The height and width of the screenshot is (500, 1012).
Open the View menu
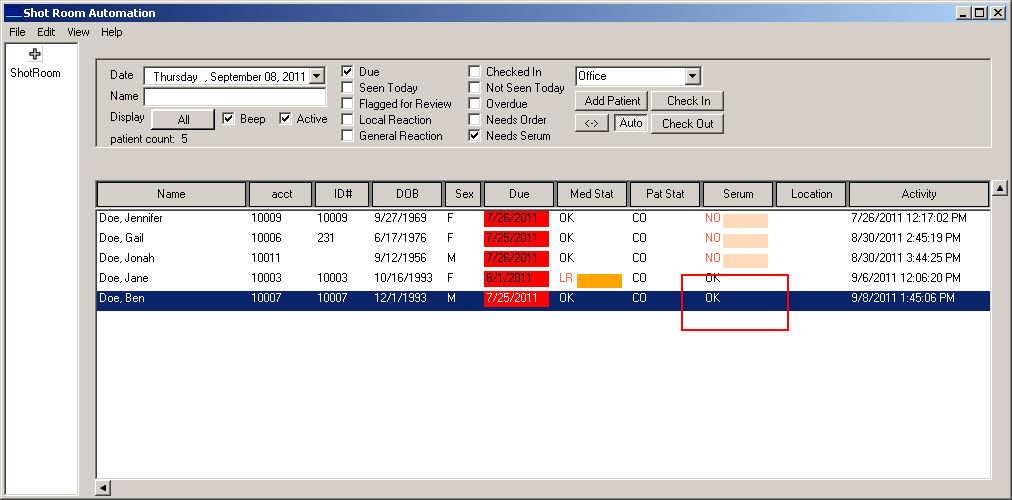pos(78,32)
